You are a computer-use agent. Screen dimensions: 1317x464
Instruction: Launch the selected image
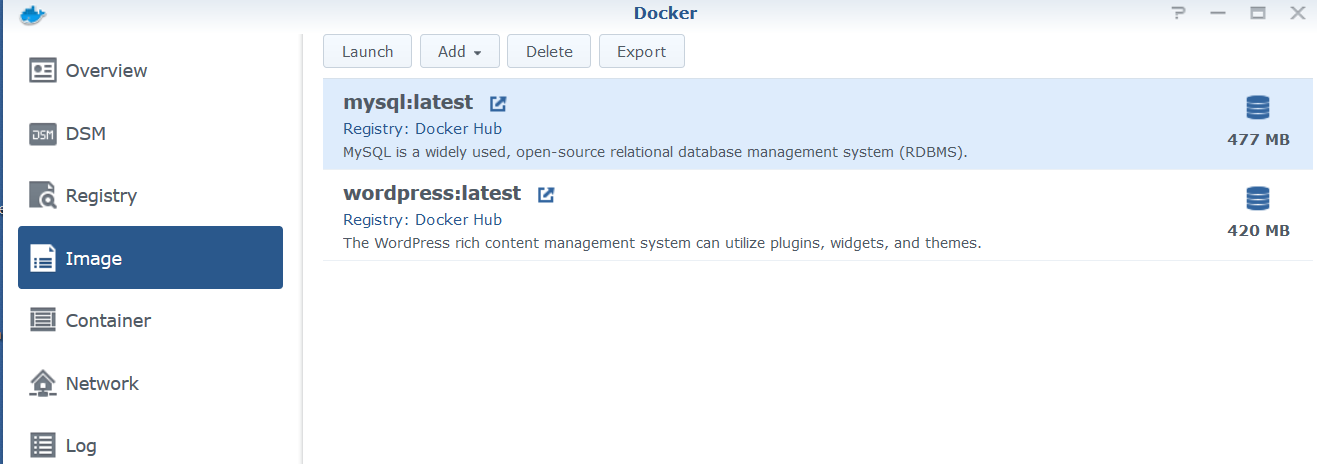point(367,52)
